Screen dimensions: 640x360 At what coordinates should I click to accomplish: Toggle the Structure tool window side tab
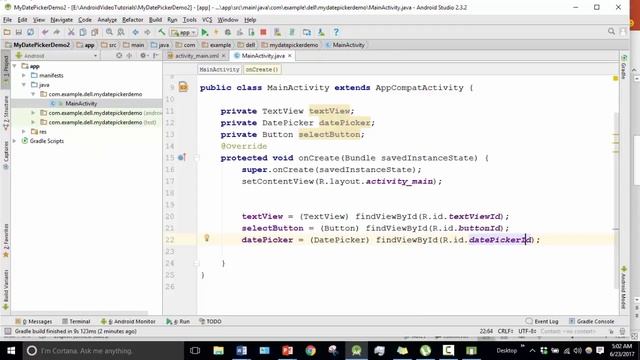6,113
